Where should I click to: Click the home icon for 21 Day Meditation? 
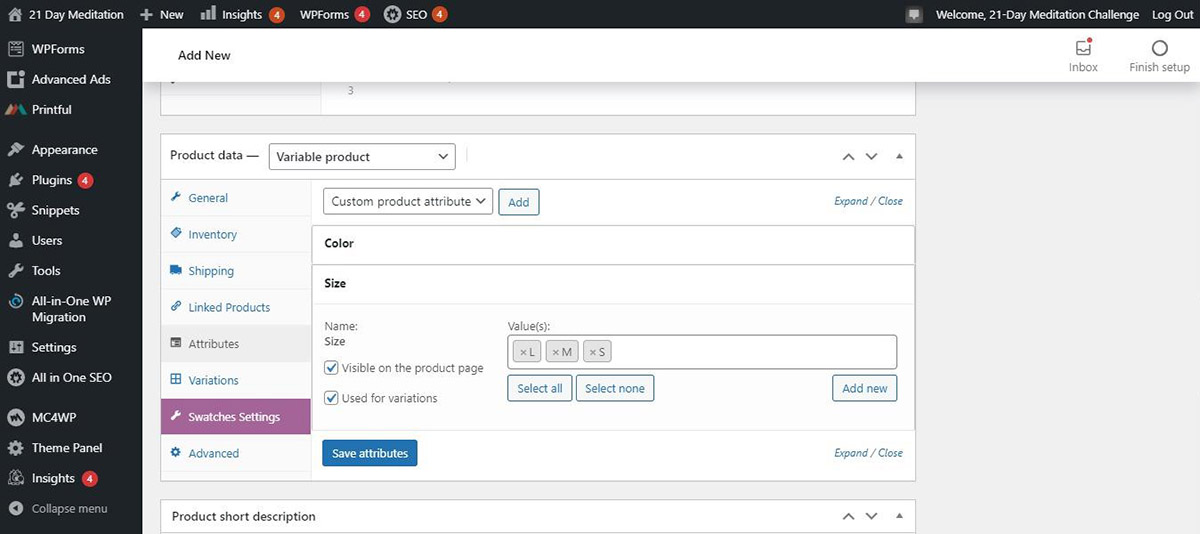coord(14,14)
